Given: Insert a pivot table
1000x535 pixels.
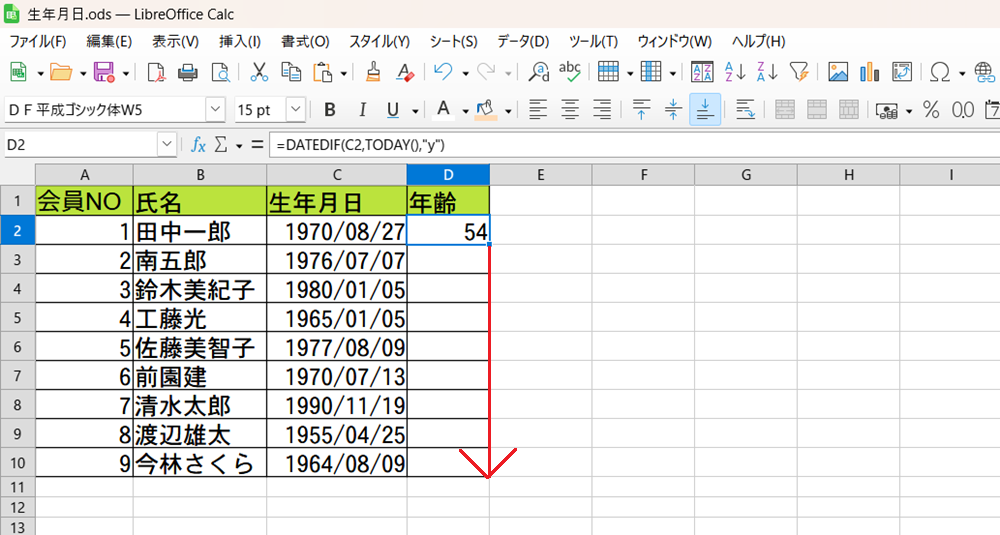Looking at the screenshot, I should point(902,72).
